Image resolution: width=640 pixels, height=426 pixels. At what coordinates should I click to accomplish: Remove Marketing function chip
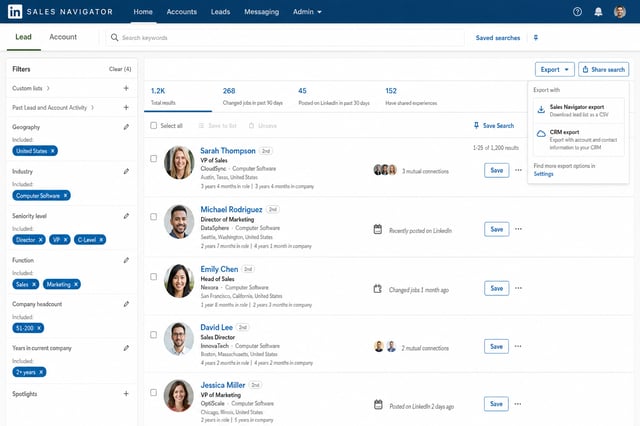(x=76, y=284)
